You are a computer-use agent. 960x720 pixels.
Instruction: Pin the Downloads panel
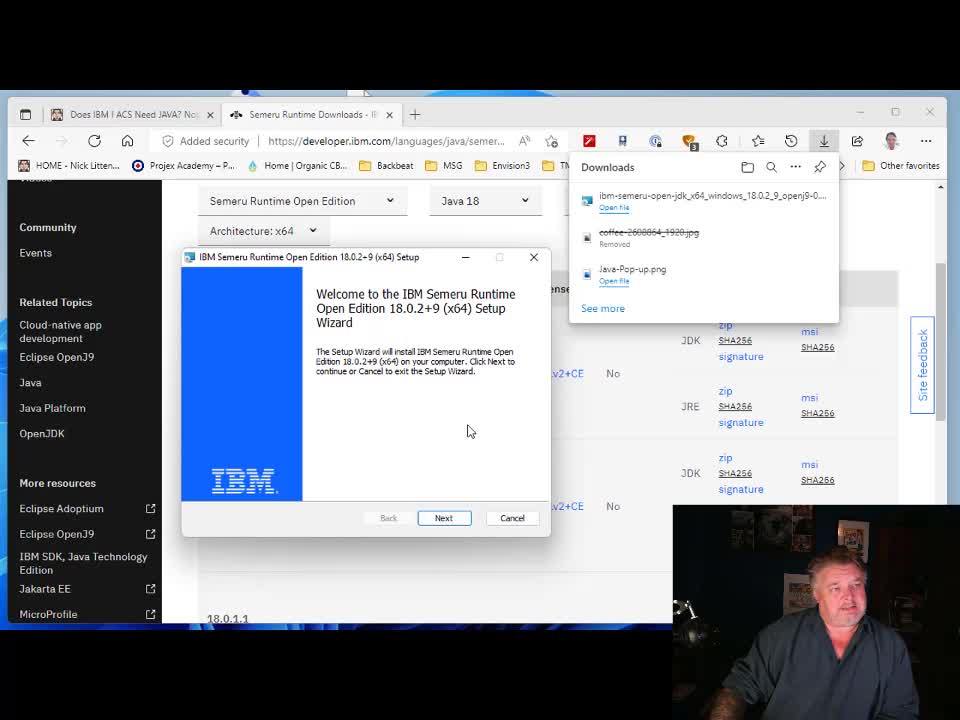820,167
